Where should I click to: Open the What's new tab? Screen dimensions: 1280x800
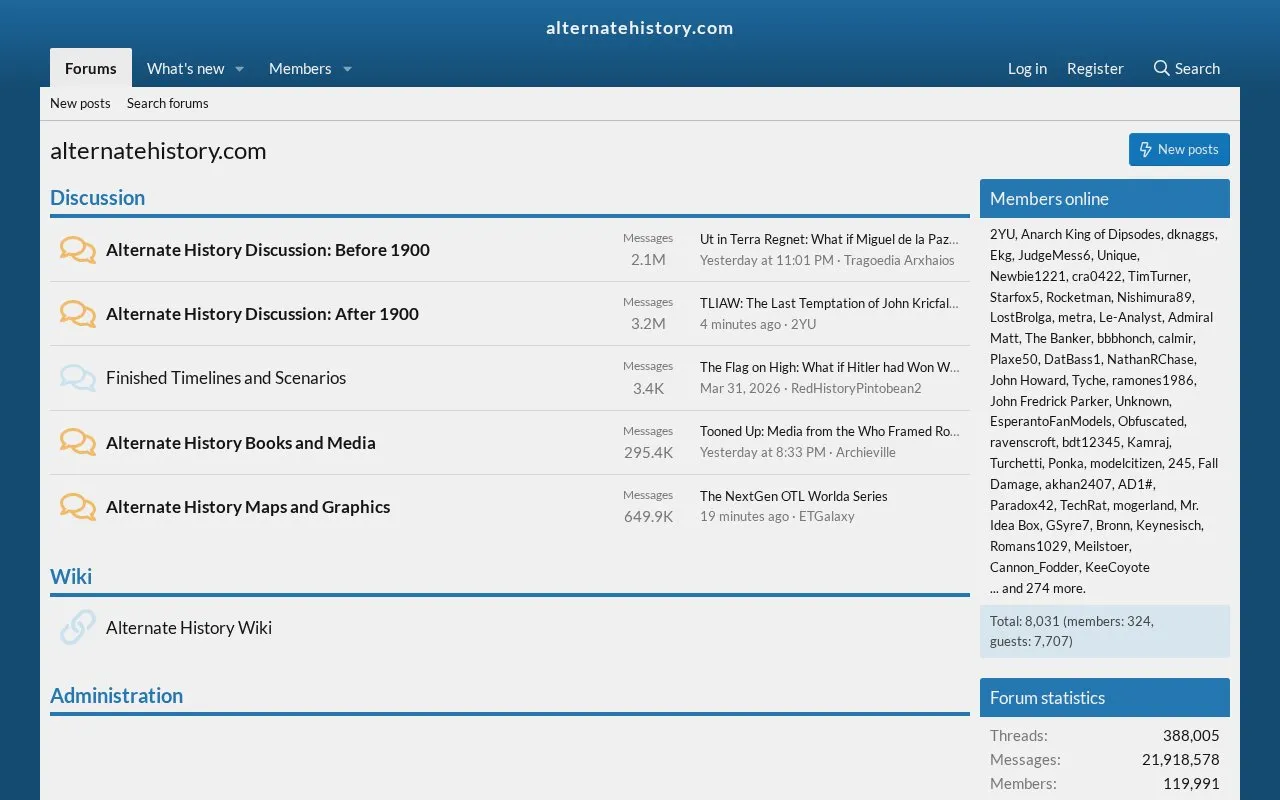[x=186, y=68]
